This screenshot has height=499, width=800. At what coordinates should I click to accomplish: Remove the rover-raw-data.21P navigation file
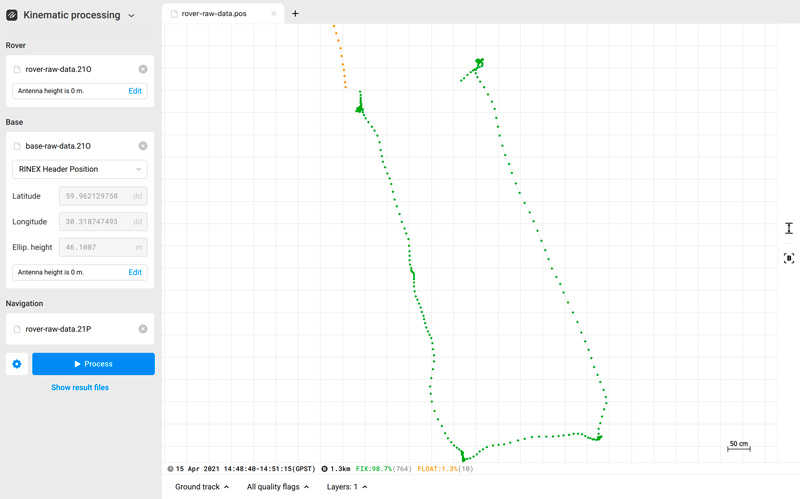click(143, 329)
